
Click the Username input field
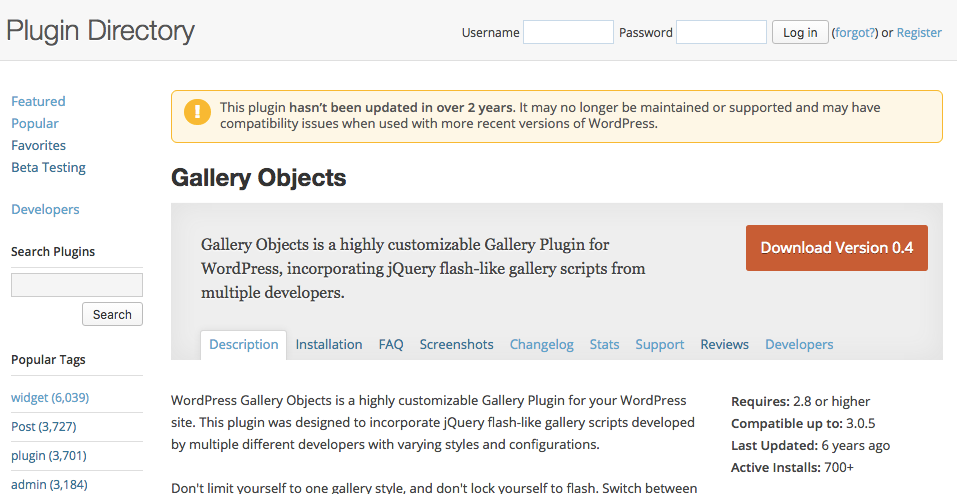coord(568,32)
